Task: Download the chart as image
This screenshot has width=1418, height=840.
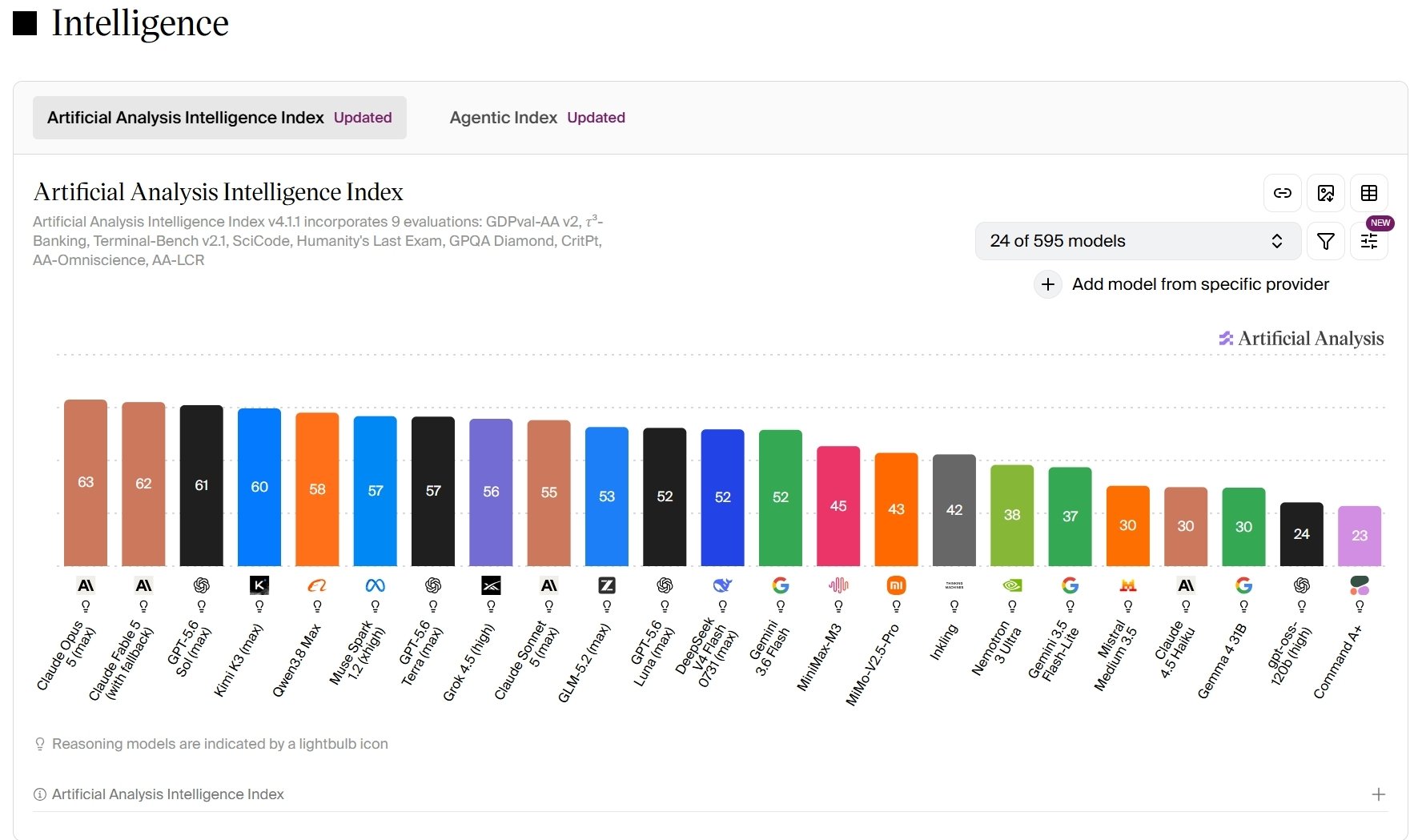Action: [1326, 193]
